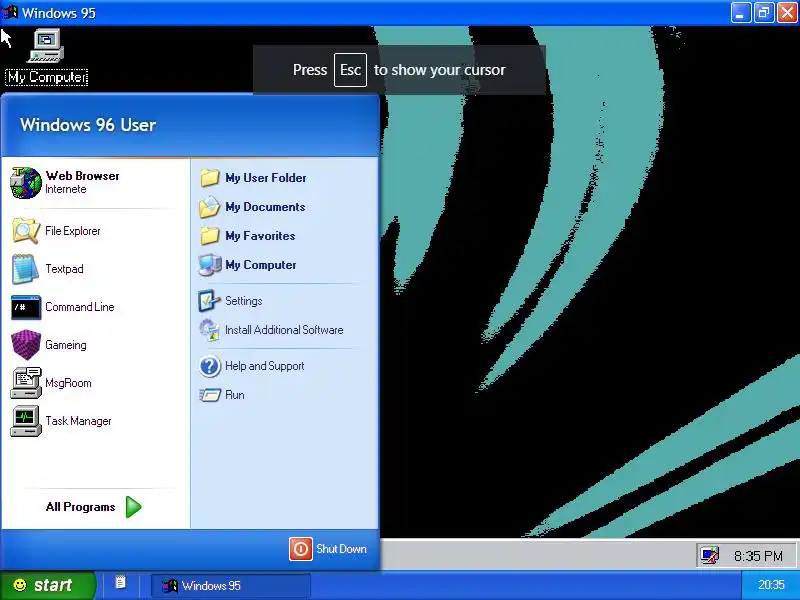Click the 20:35 taskbar clock
The width and height of the screenshot is (800, 600).
[x=771, y=585]
